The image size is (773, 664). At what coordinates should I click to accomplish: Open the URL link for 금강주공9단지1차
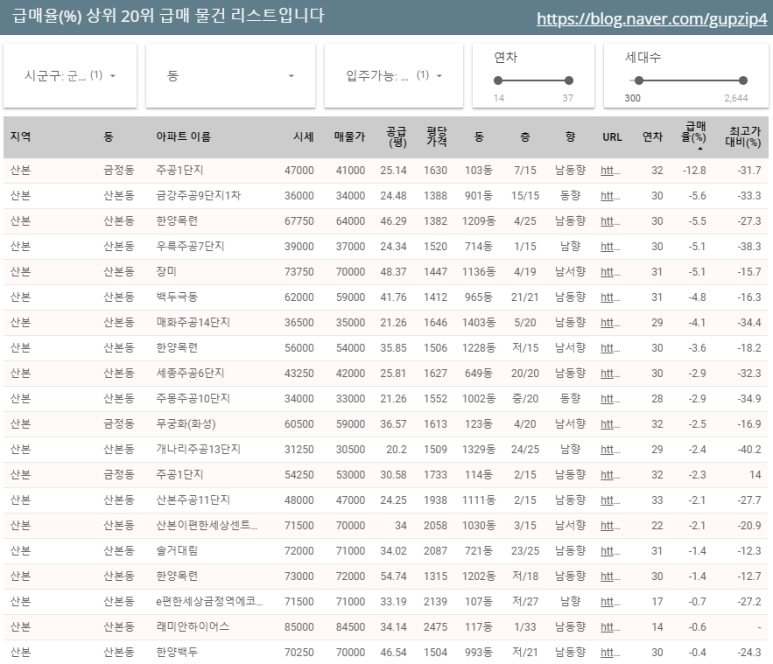(x=610, y=196)
